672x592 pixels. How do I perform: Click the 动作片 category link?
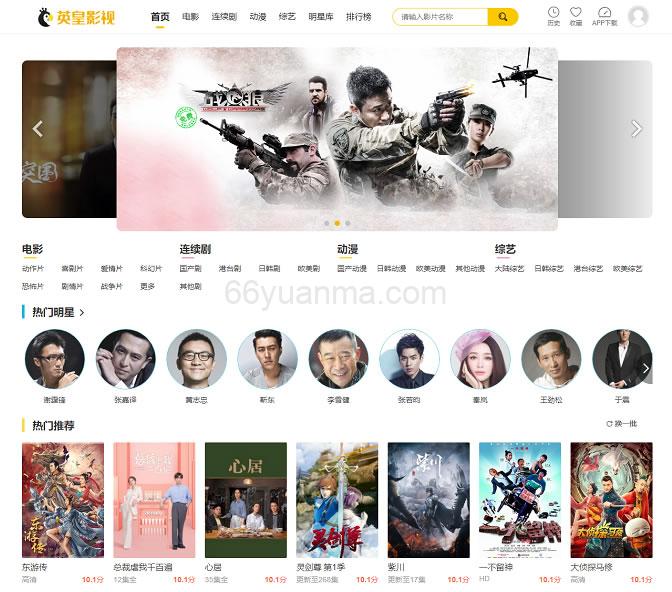(x=33, y=269)
